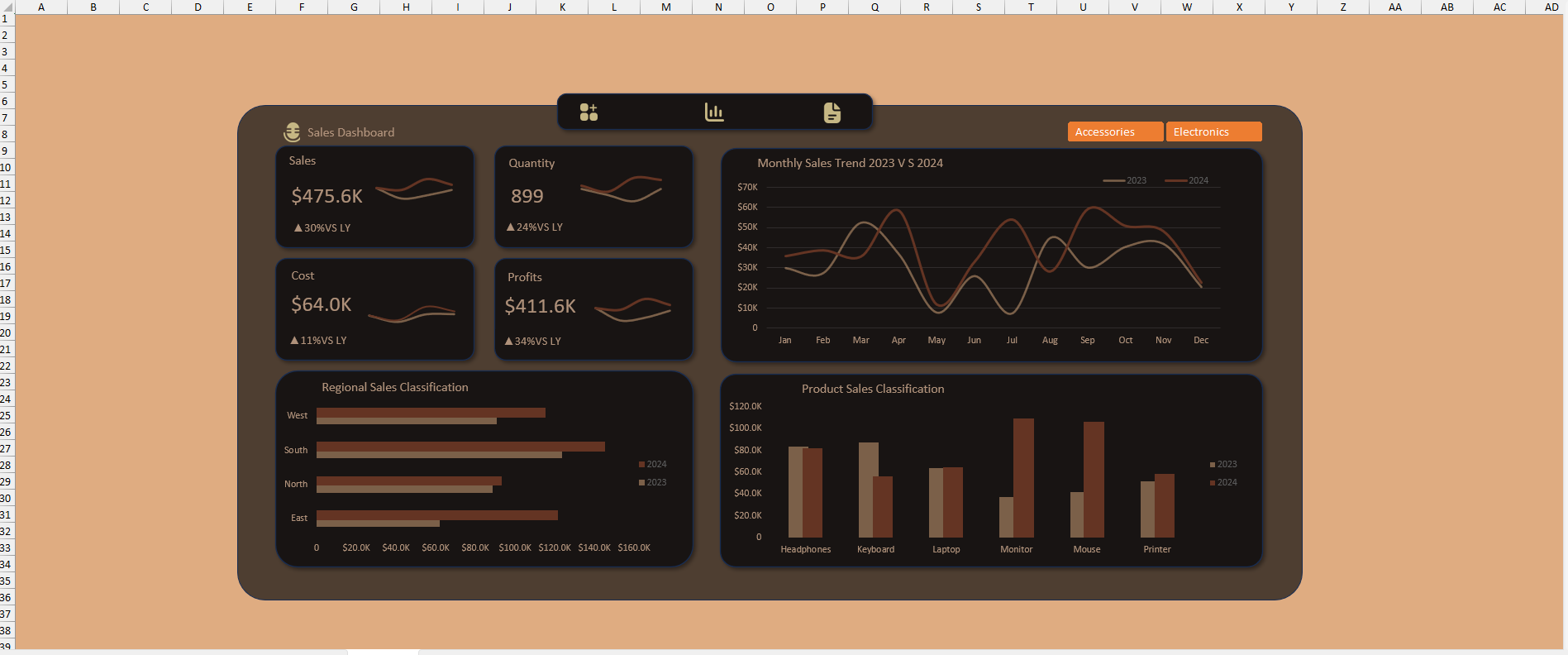Screen dimensions: 1568x655
Task: Filter by the Accessories slicer button
Action: click(1114, 132)
